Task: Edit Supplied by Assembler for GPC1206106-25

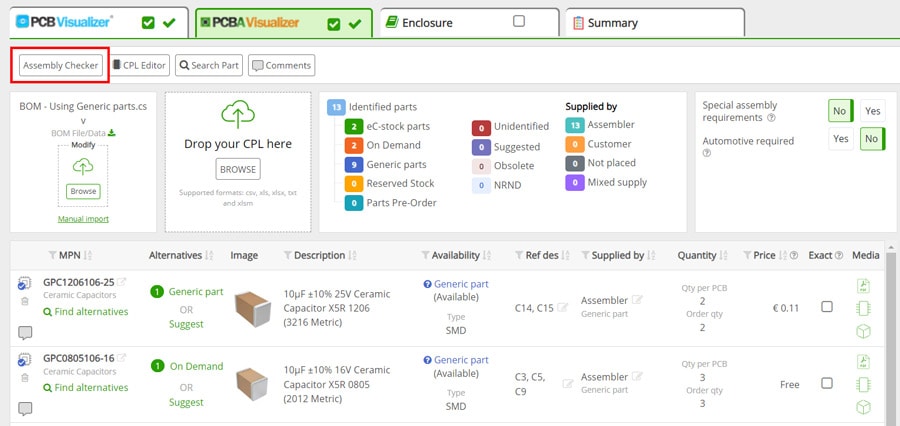Action: (x=638, y=300)
